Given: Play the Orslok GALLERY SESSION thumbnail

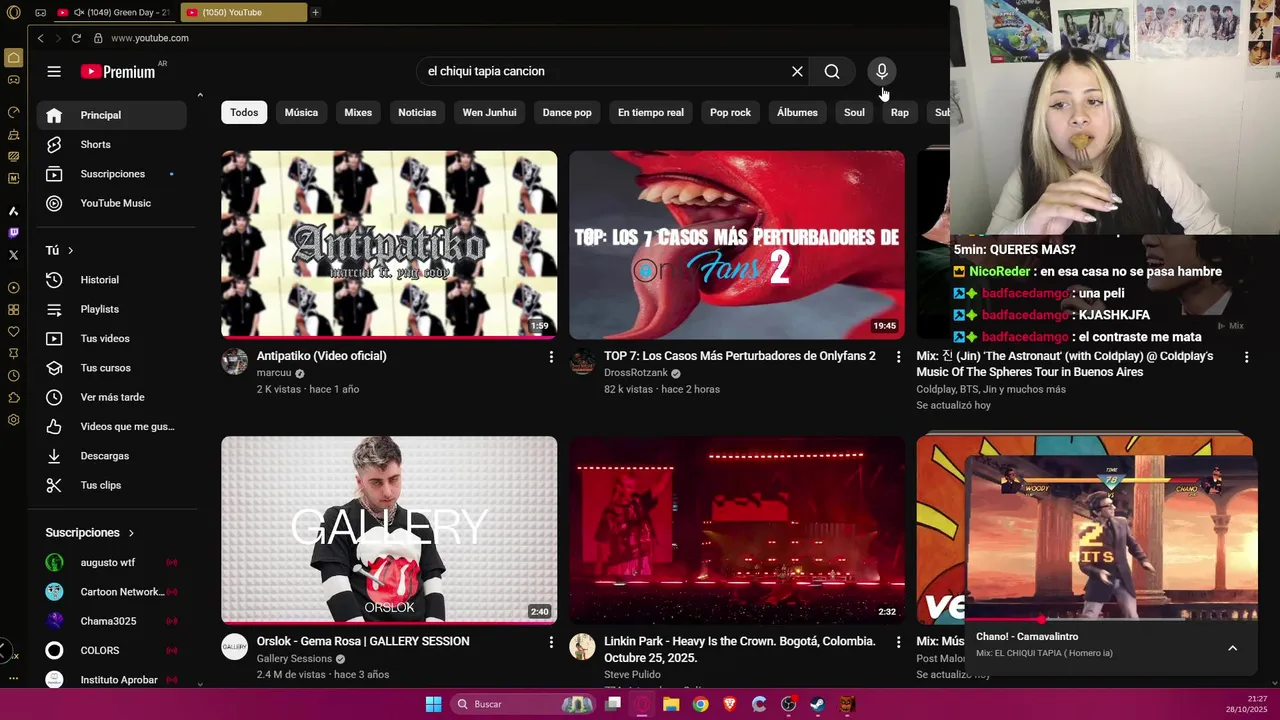Looking at the screenshot, I should [389, 530].
